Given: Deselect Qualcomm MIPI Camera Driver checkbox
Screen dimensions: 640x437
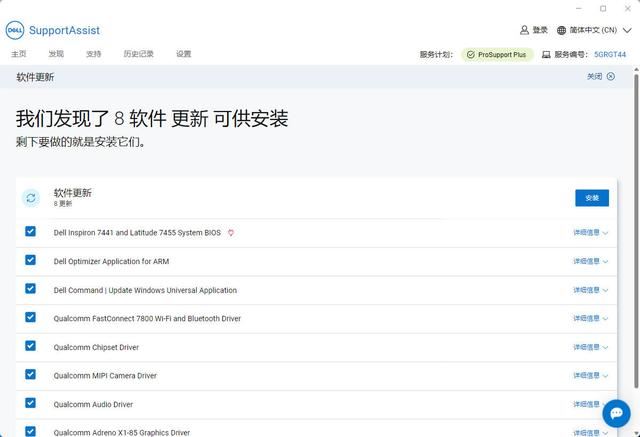Looking at the screenshot, I should click(30, 374).
